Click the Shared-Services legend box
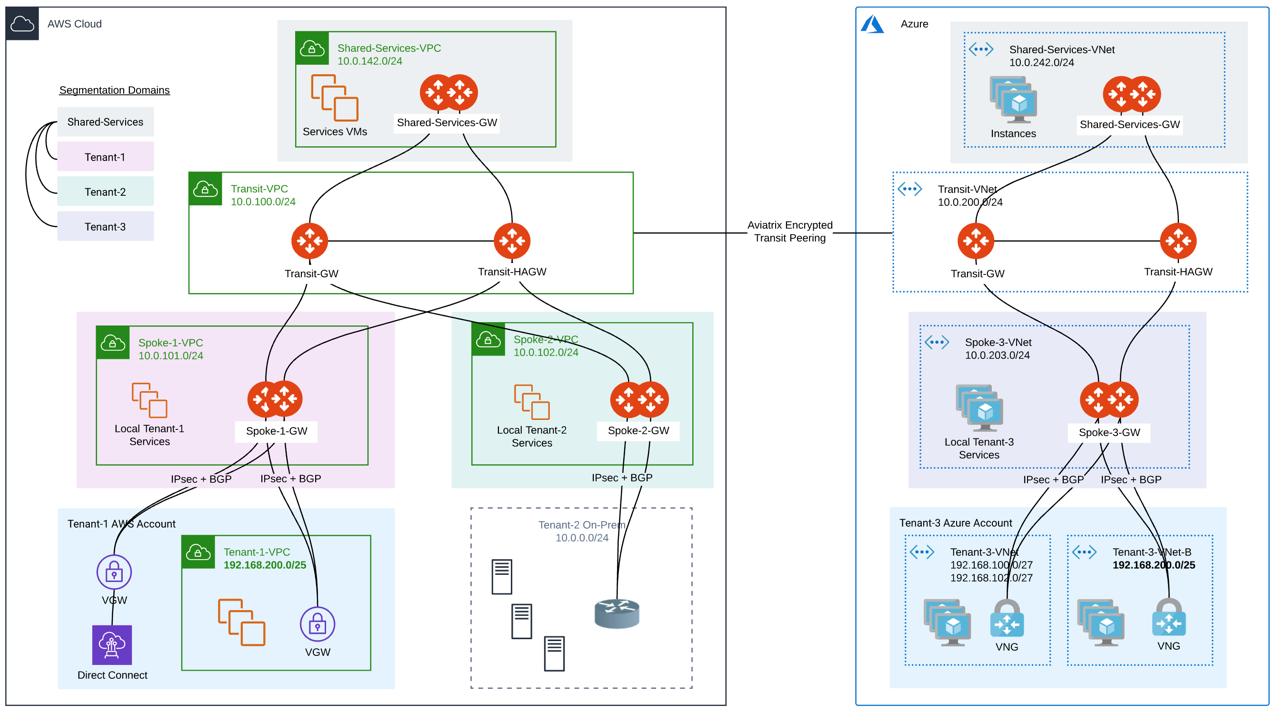 pyautogui.click(x=105, y=122)
